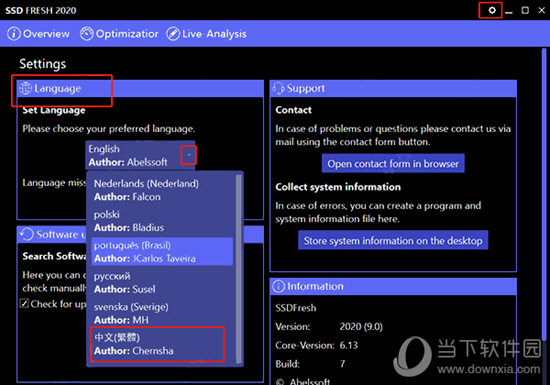Click the Settings page title
This screenshot has width=550, height=385.
42,64
